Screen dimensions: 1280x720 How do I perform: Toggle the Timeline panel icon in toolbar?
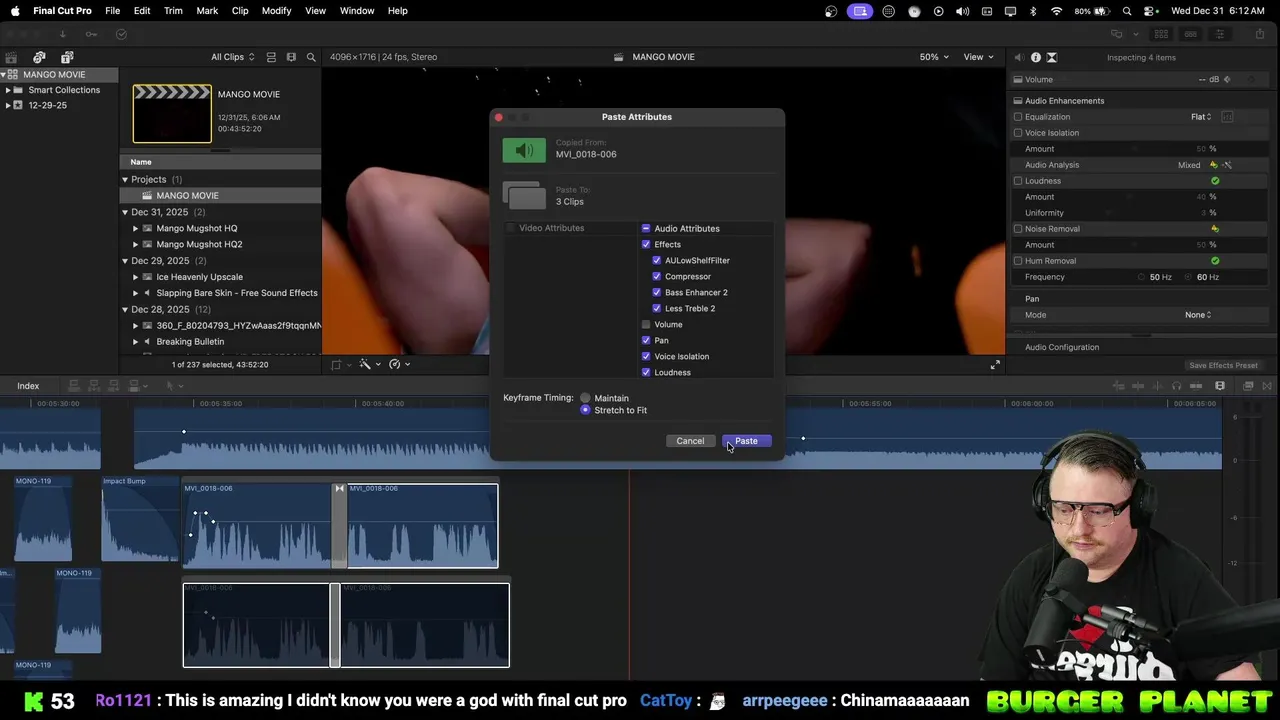click(x=1190, y=34)
